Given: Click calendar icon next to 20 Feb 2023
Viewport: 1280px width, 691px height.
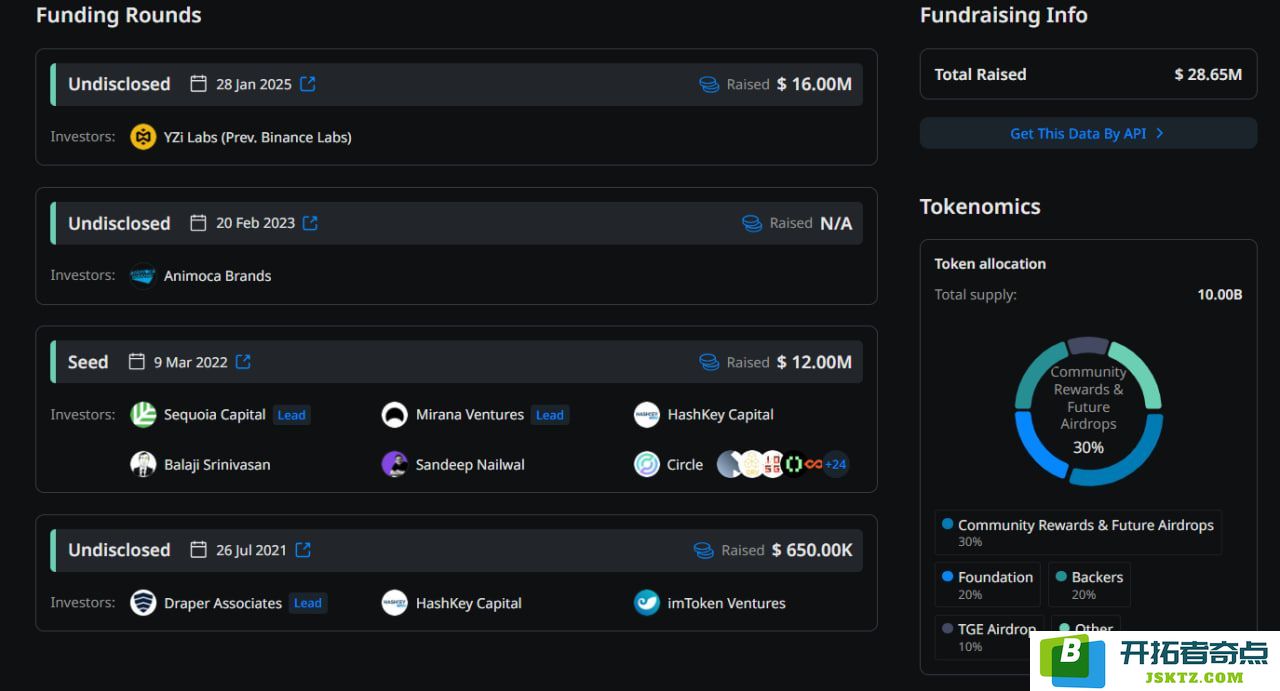Looking at the screenshot, I should (x=199, y=223).
